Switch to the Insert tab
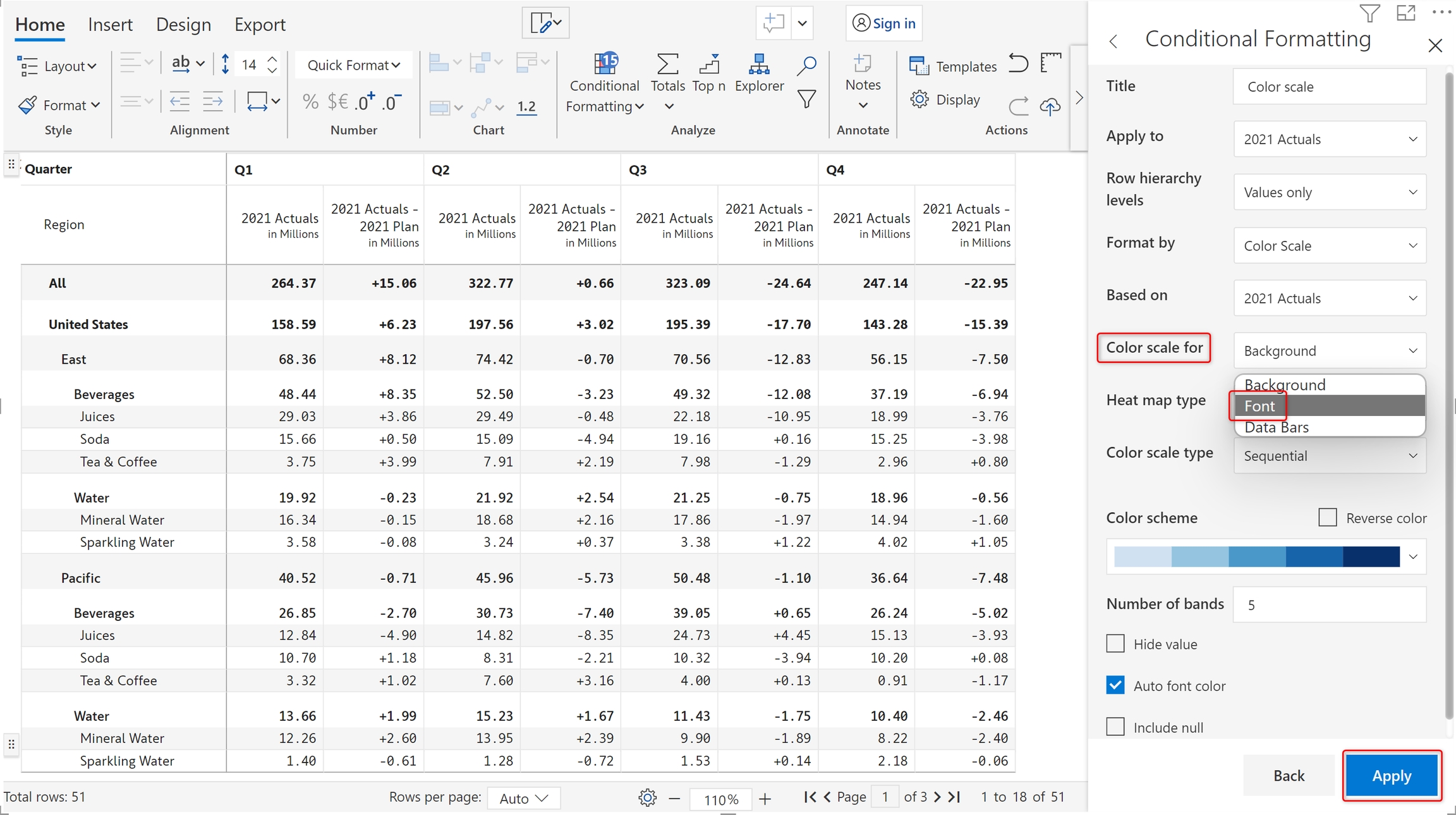Screen dimensions: 1456x815 [x=110, y=25]
